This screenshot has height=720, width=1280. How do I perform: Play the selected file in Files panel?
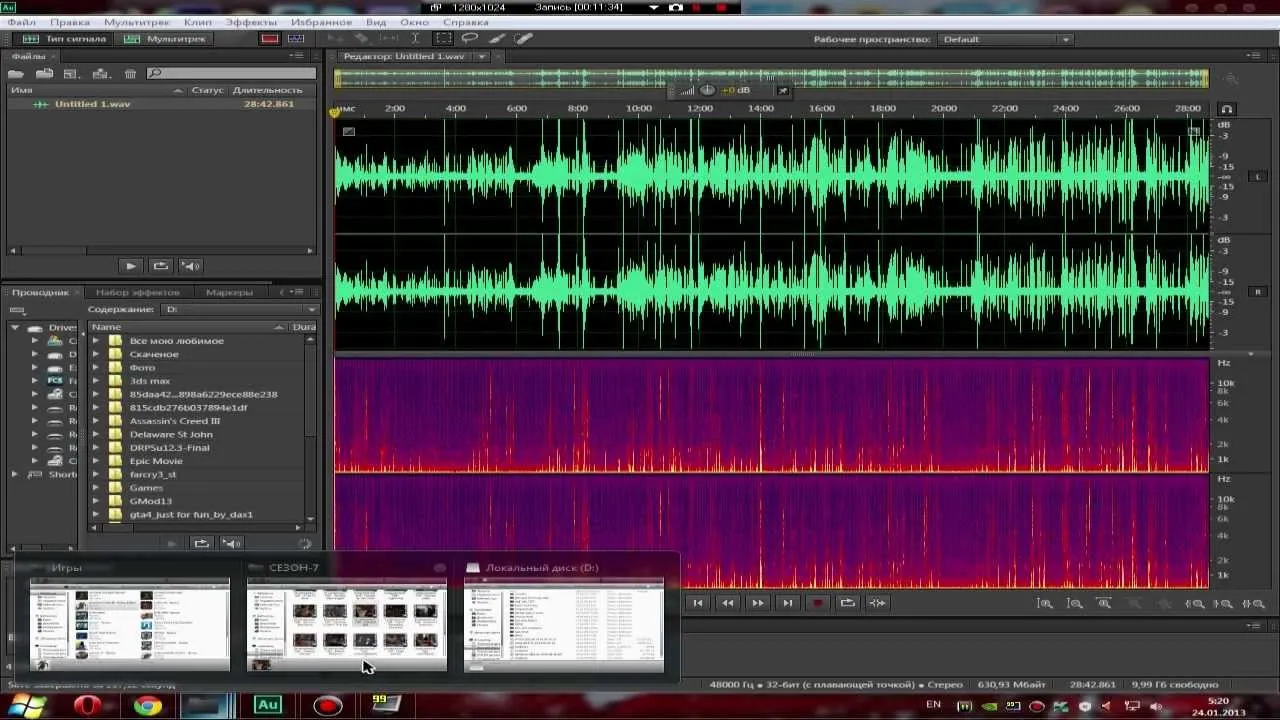[131, 266]
